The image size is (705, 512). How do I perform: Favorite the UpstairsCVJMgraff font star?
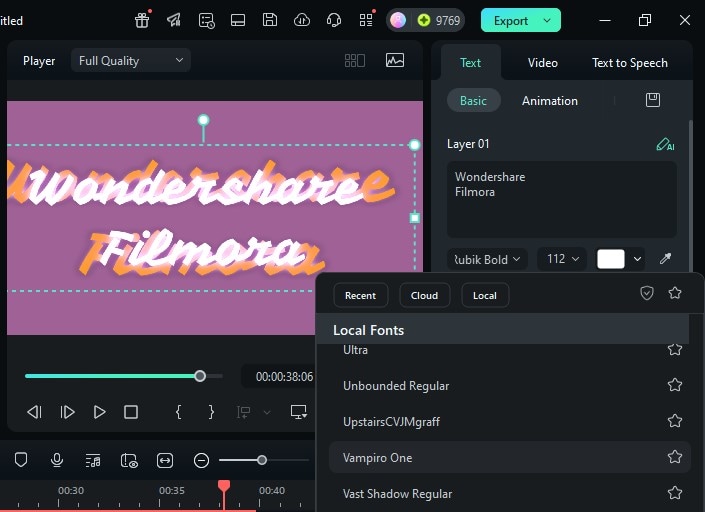(675, 421)
